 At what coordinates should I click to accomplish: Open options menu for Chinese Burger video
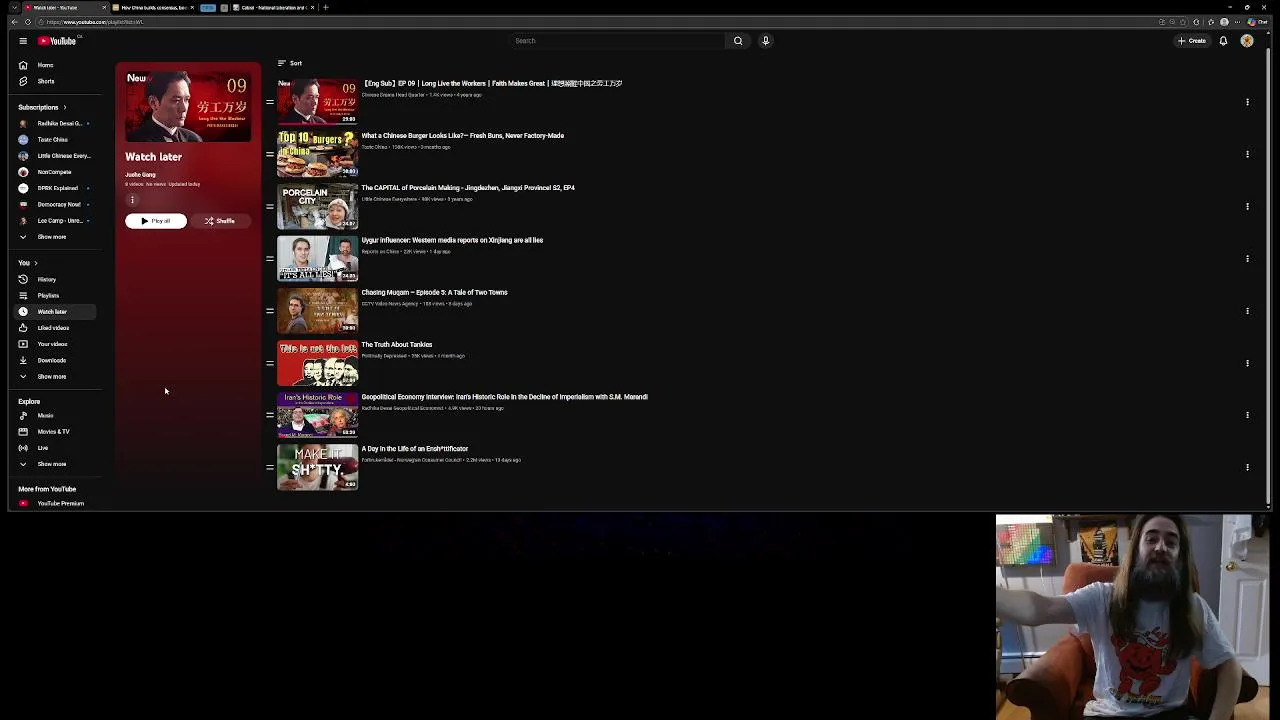1247,154
